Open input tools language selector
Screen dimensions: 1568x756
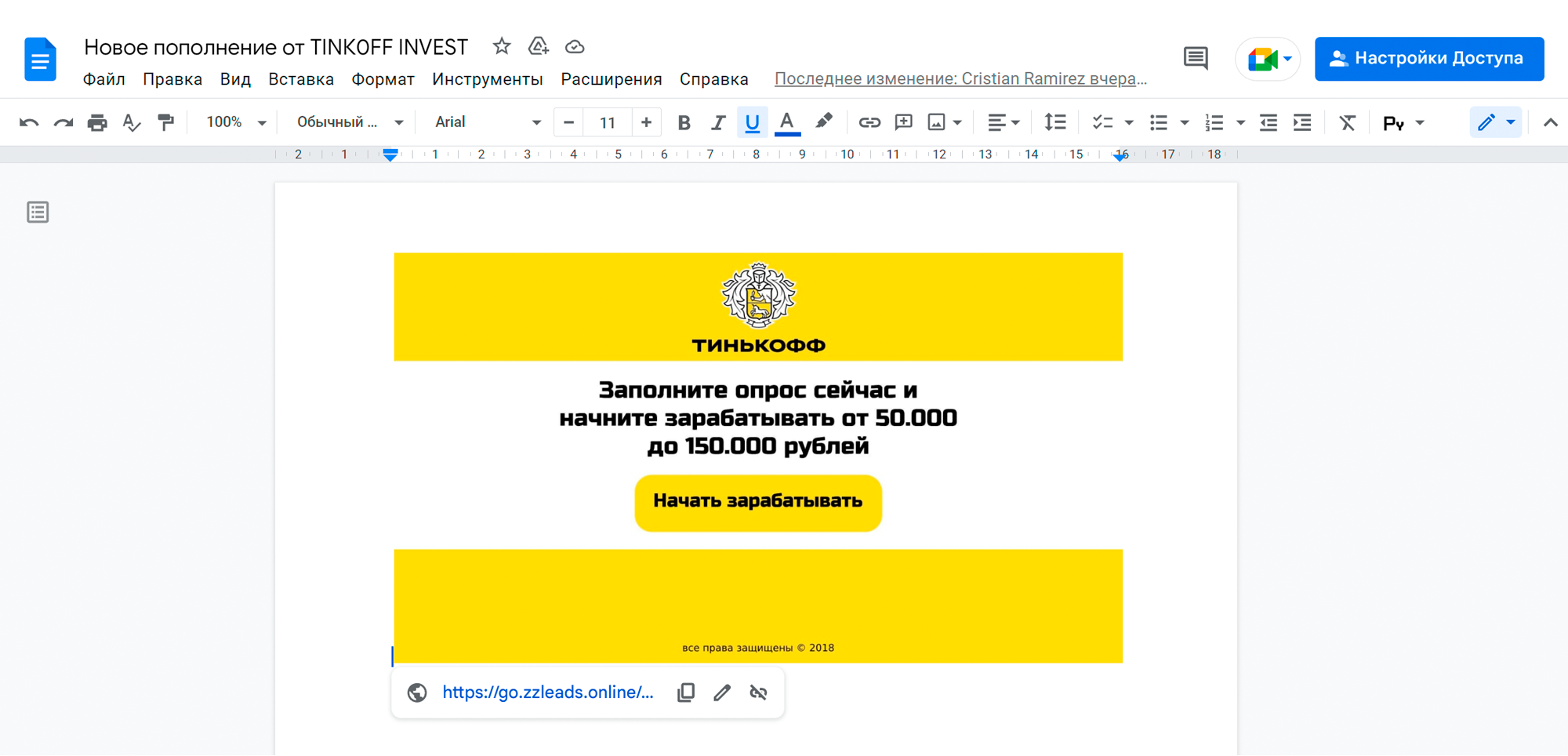click(1403, 123)
